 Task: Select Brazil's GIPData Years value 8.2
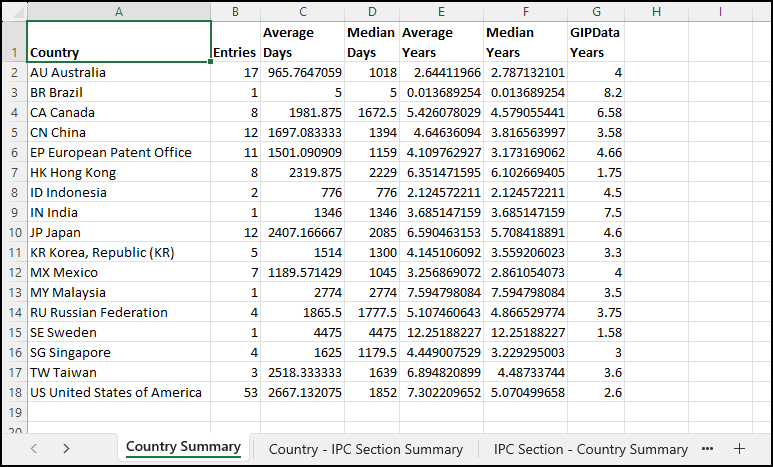coord(596,92)
